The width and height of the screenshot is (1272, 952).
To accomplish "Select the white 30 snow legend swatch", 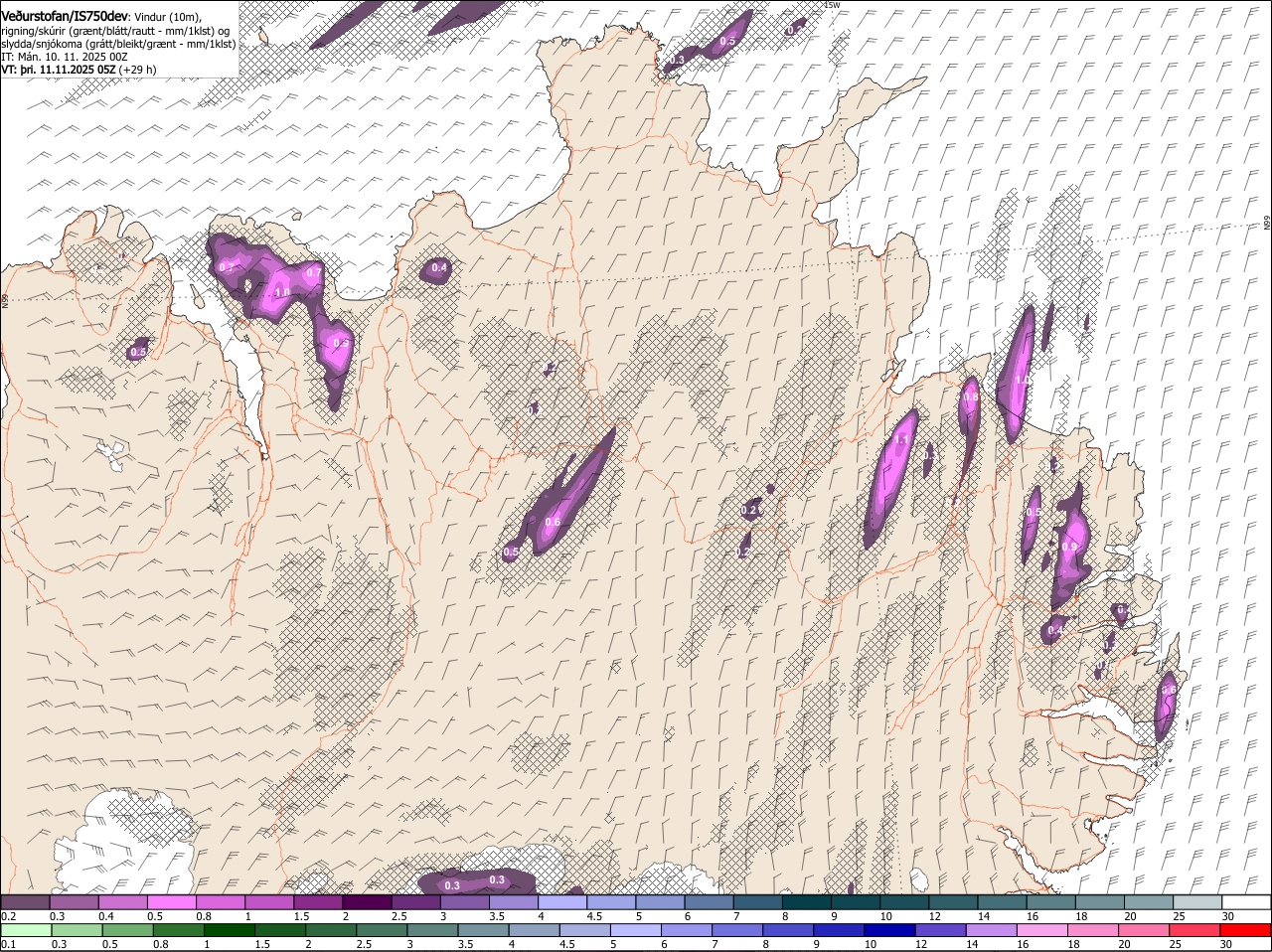I will [x=1246, y=901].
